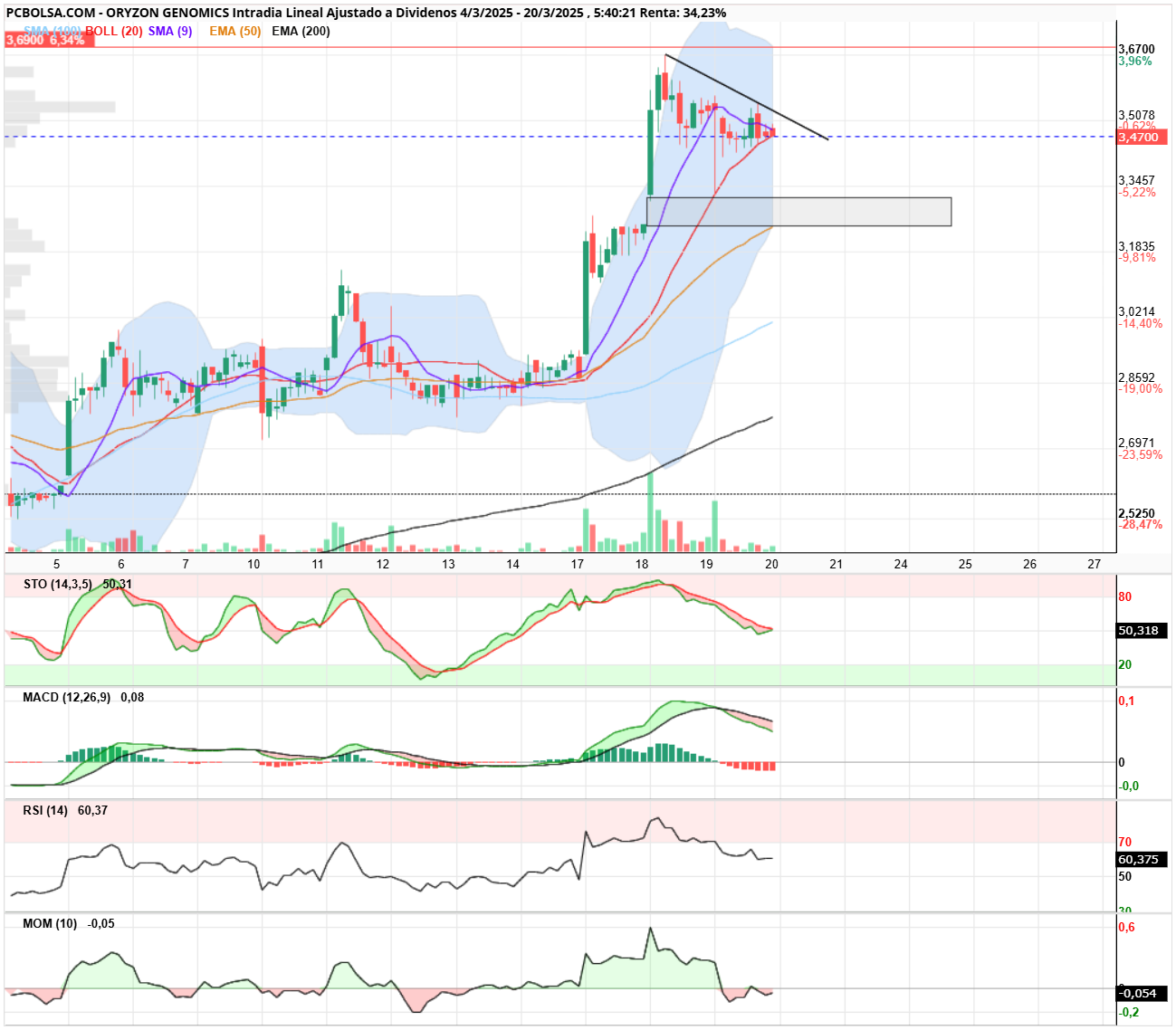Click the stochastic 80 level label

tap(1124, 597)
